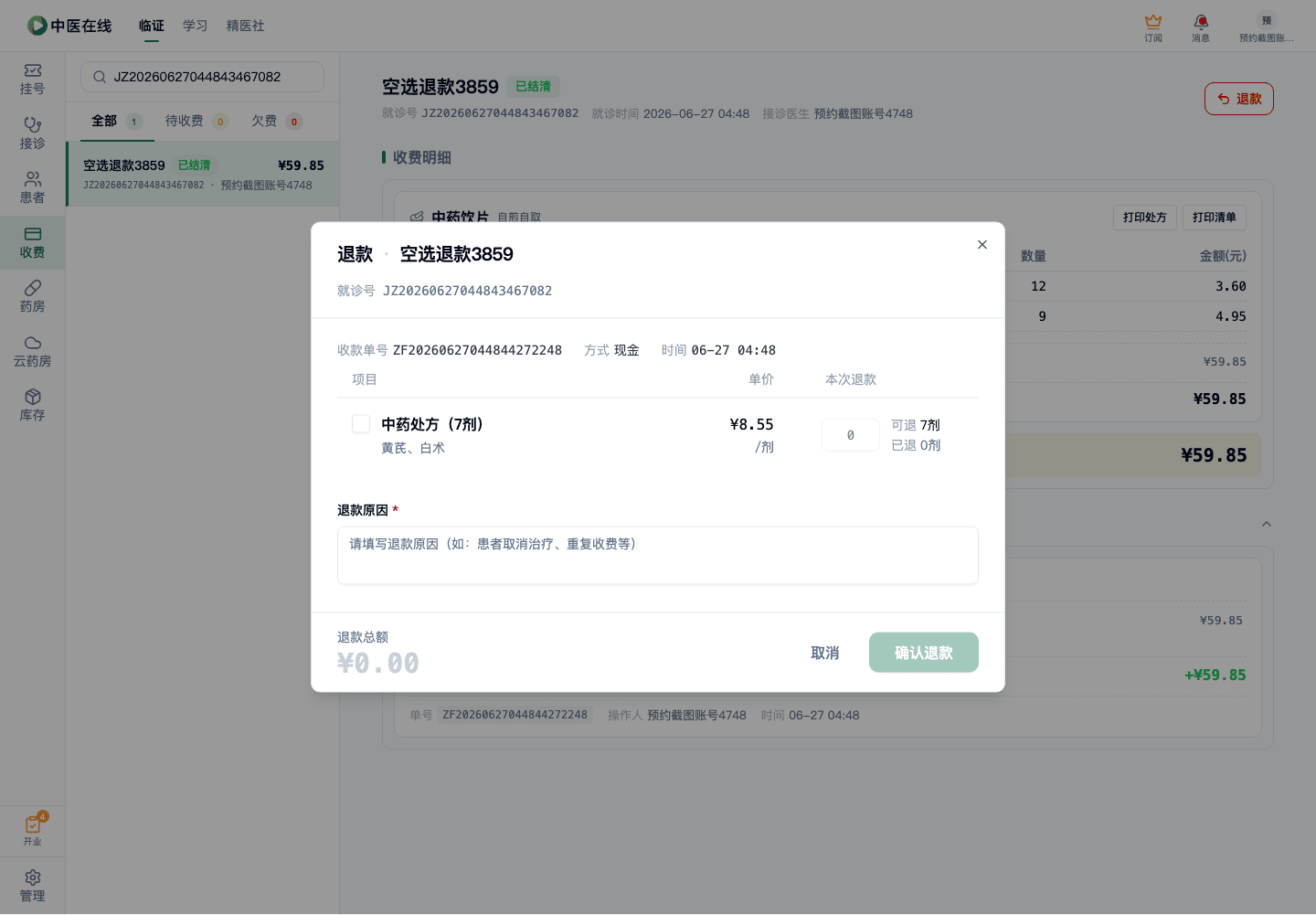Switch to the 学习 top tab
This screenshot has height=915, width=1316.
pyautogui.click(x=196, y=26)
